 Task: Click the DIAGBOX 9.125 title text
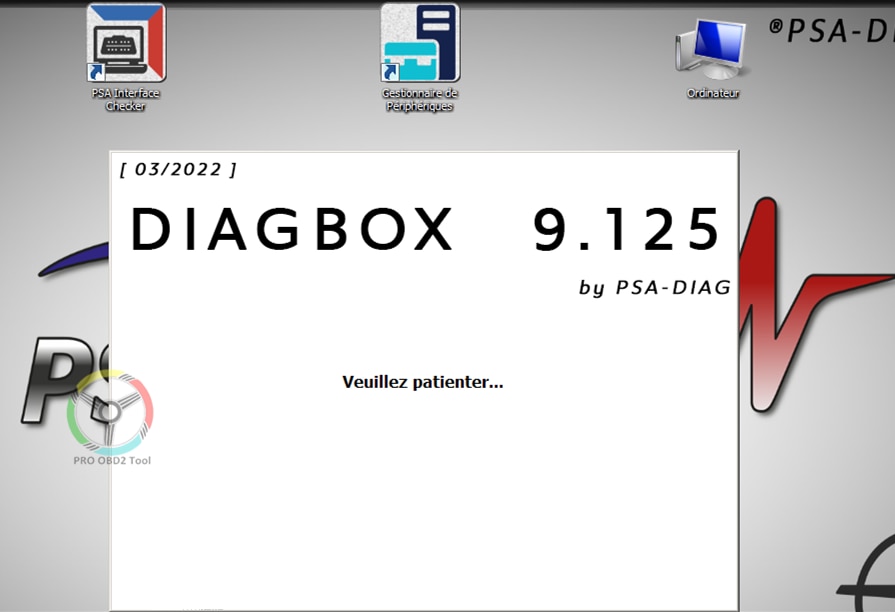tap(425, 229)
